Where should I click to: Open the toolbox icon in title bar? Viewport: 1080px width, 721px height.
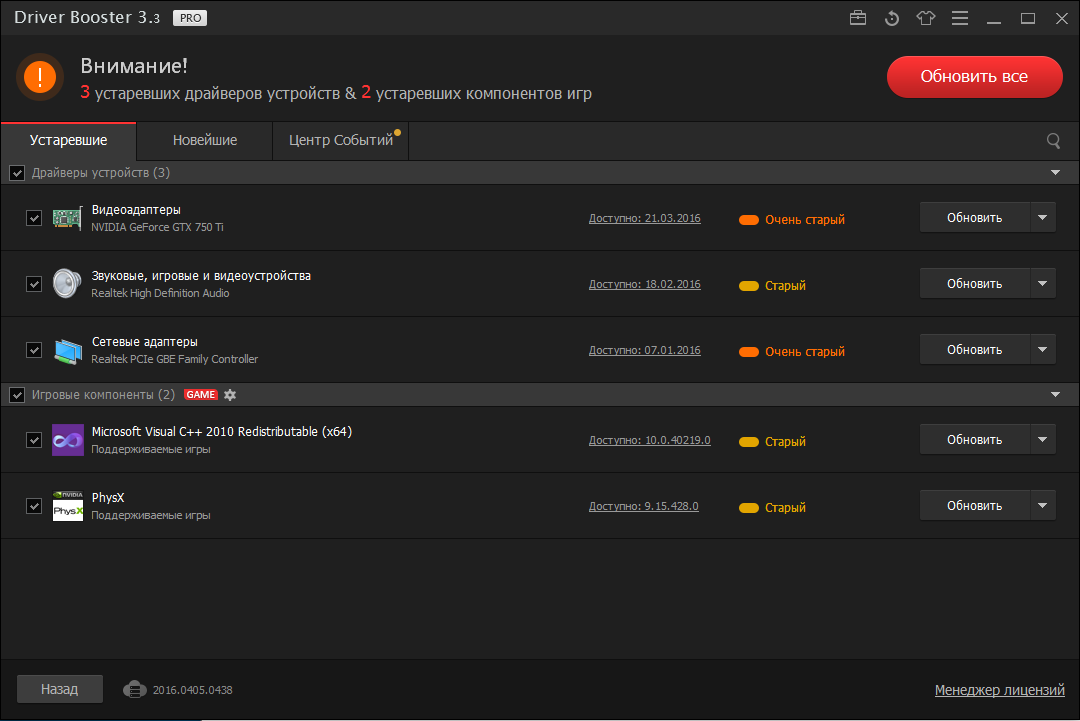858,18
